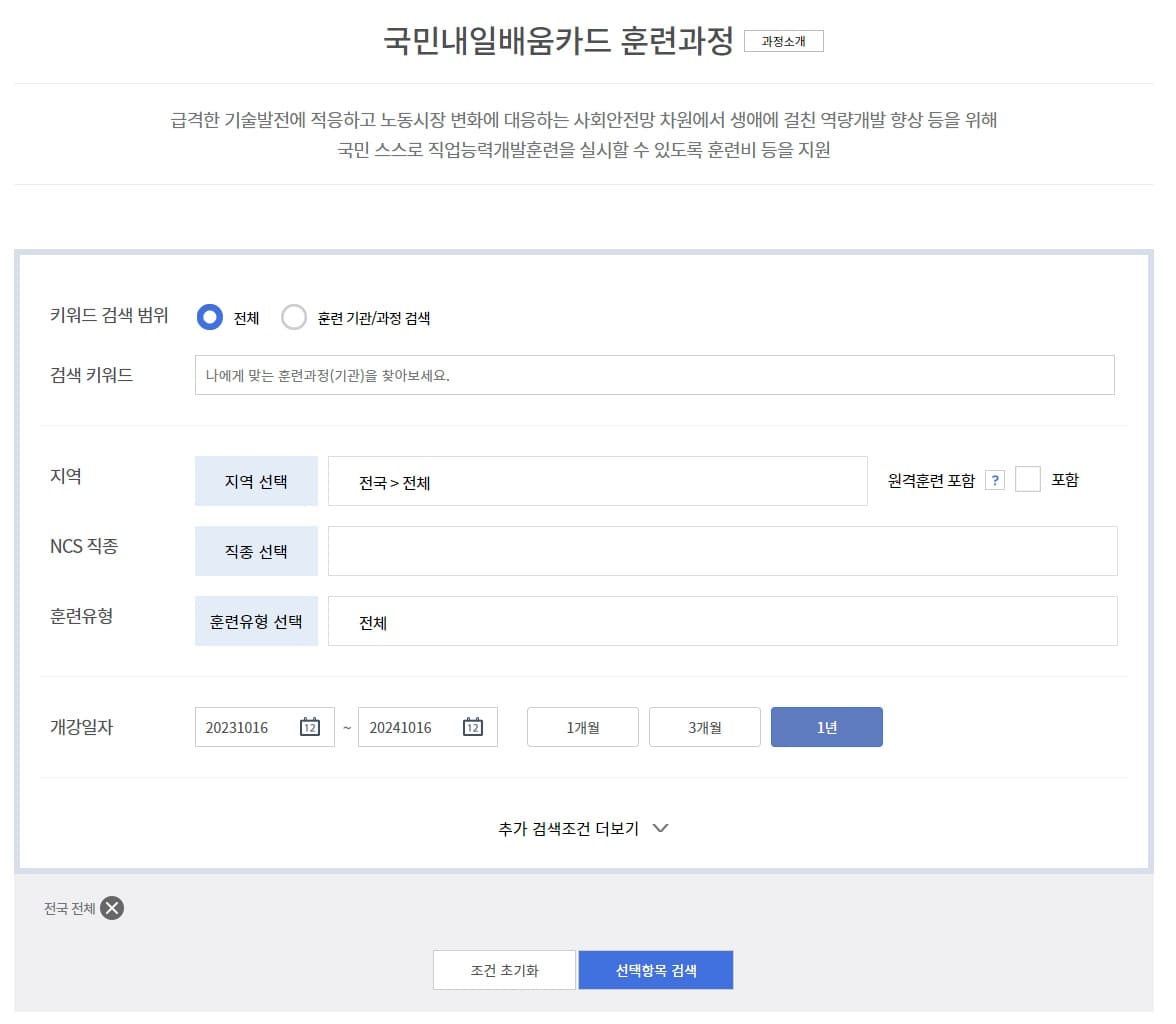Click the region field showing 전국 > 전체
The image size is (1176, 1024).
[x=598, y=480]
